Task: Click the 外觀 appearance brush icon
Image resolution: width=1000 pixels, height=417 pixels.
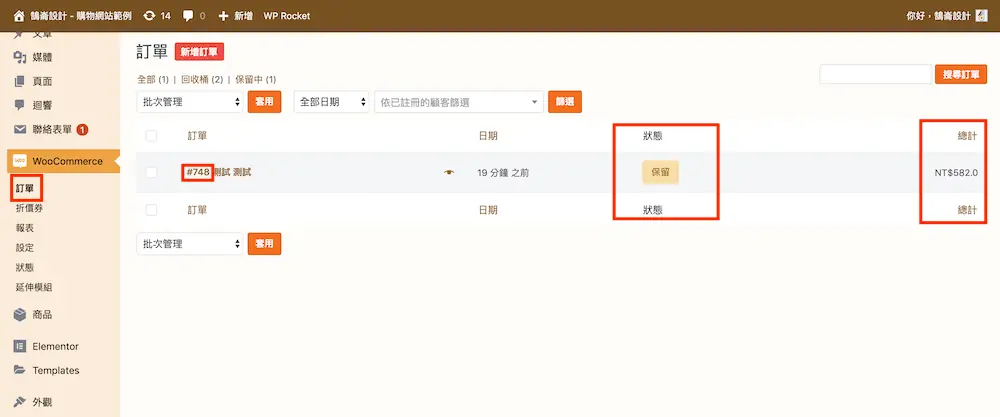Action: (20, 402)
